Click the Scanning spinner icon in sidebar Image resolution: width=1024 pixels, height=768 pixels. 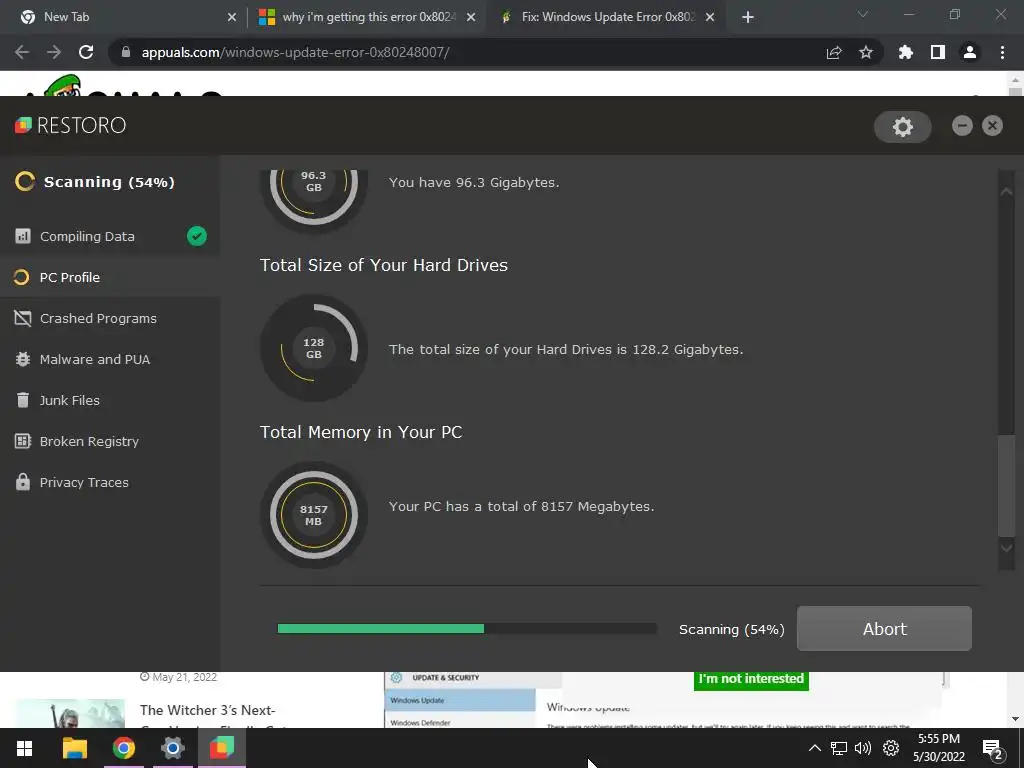[25, 182]
